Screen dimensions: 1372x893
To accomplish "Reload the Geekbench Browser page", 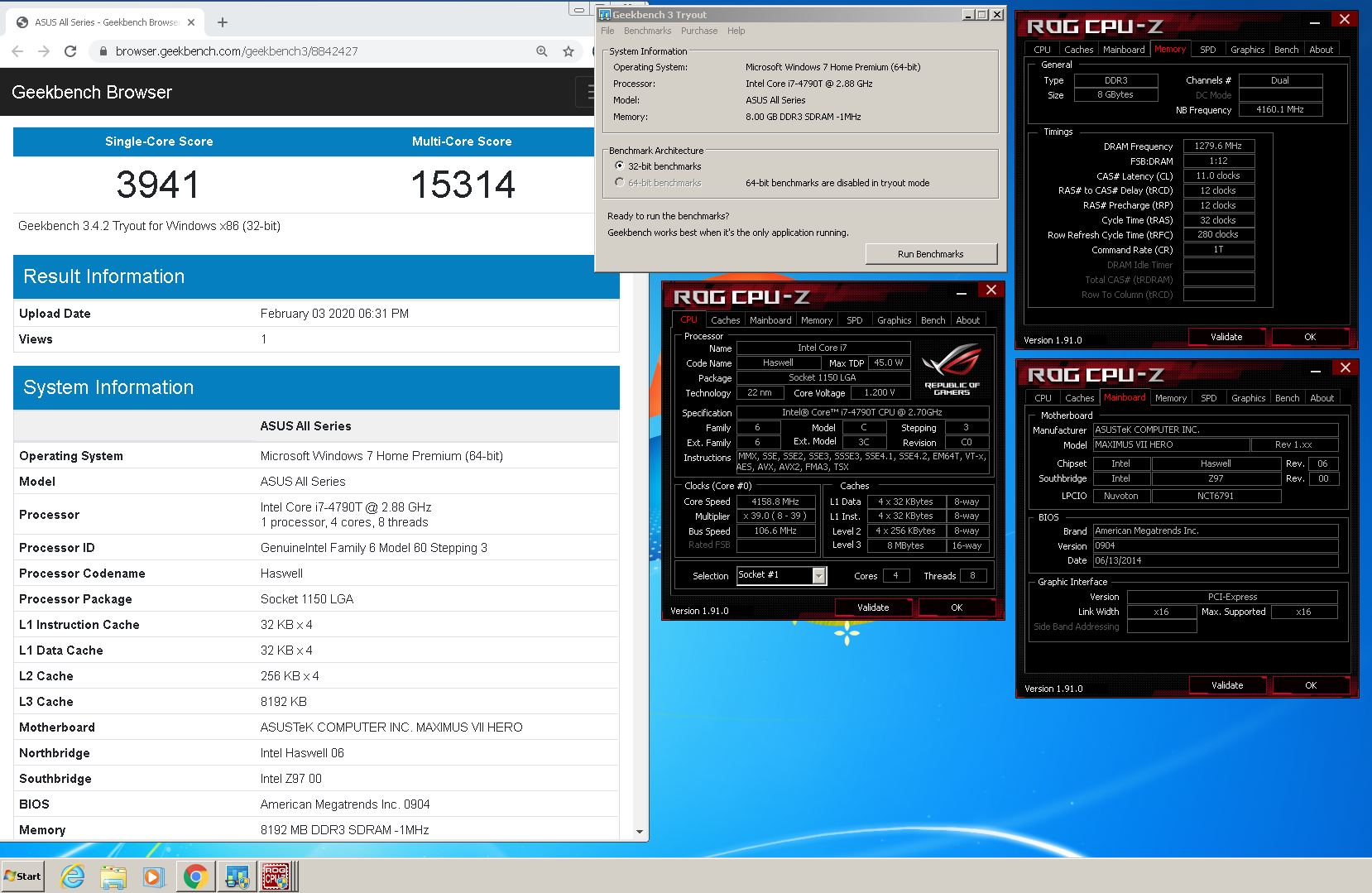I will pyautogui.click(x=70, y=51).
